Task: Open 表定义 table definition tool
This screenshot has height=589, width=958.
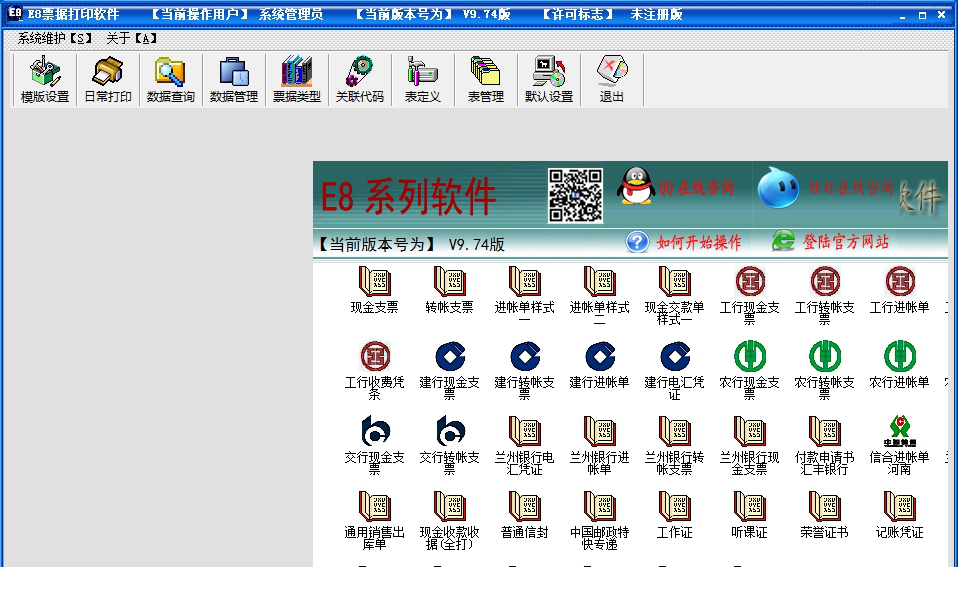Action: tap(422, 79)
